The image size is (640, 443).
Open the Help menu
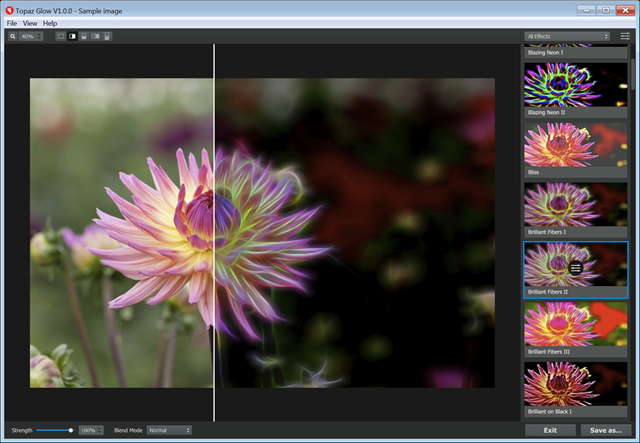coord(50,22)
